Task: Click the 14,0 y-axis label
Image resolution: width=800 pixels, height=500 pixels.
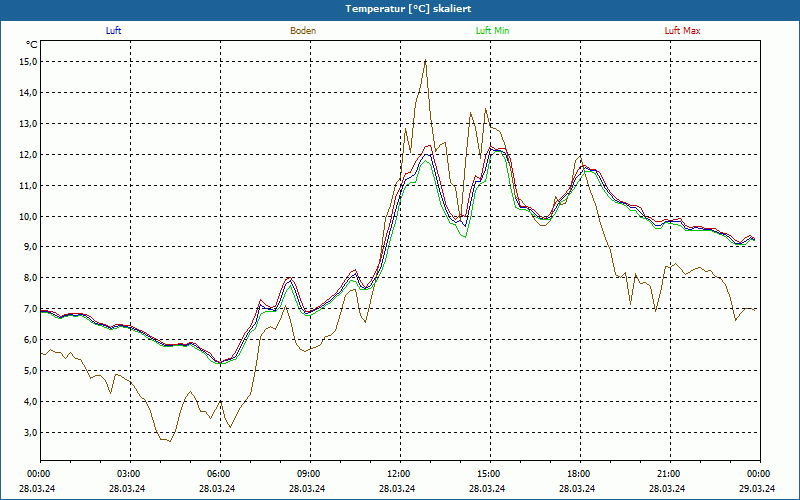Action: [28, 93]
